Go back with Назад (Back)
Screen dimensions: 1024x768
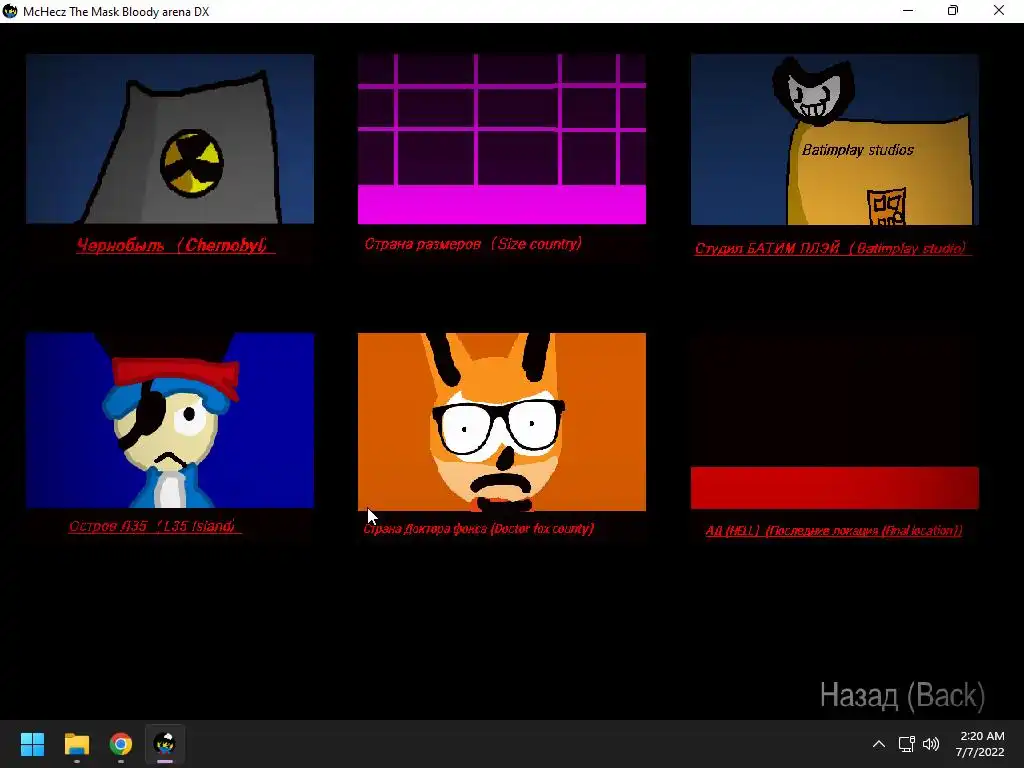[902, 696]
